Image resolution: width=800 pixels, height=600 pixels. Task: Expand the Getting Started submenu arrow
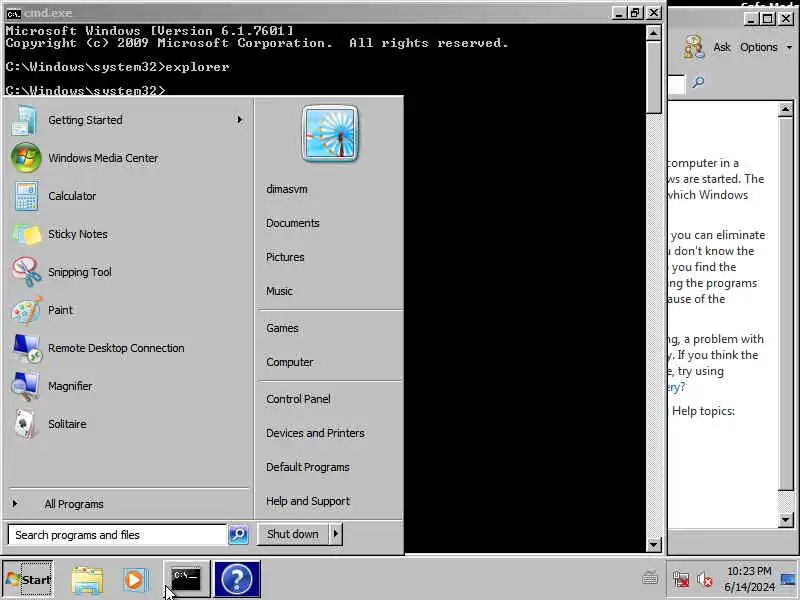(239, 120)
